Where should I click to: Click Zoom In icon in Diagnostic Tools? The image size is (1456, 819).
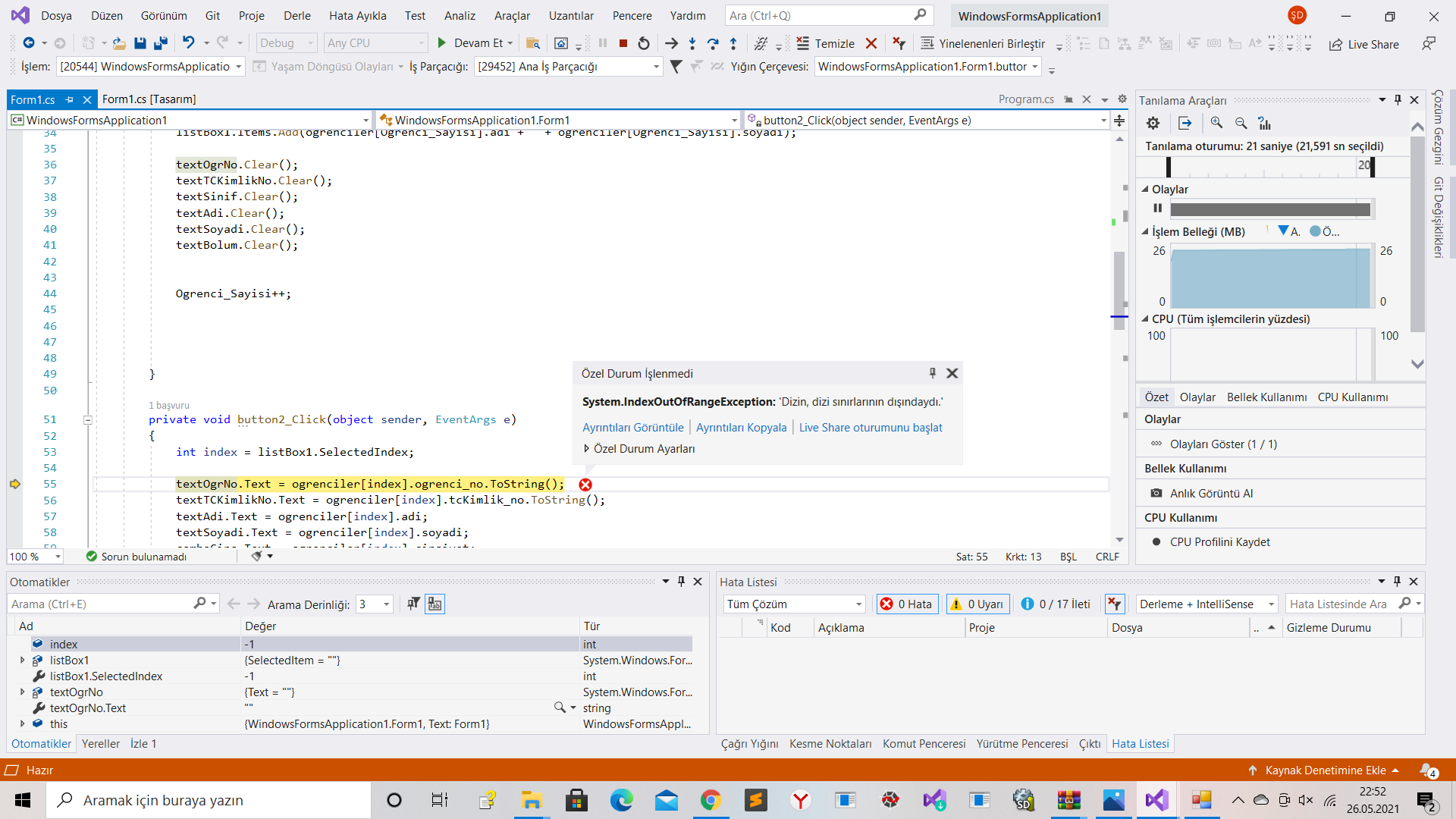(x=1216, y=123)
